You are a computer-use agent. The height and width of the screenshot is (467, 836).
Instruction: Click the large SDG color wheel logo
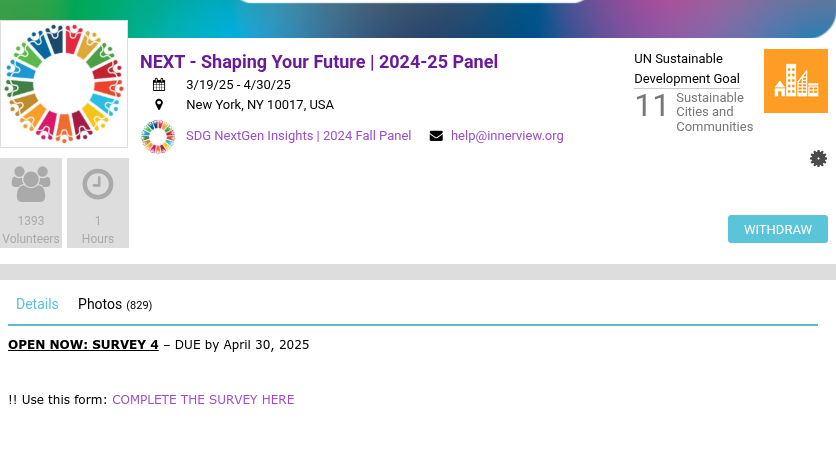[x=64, y=84]
